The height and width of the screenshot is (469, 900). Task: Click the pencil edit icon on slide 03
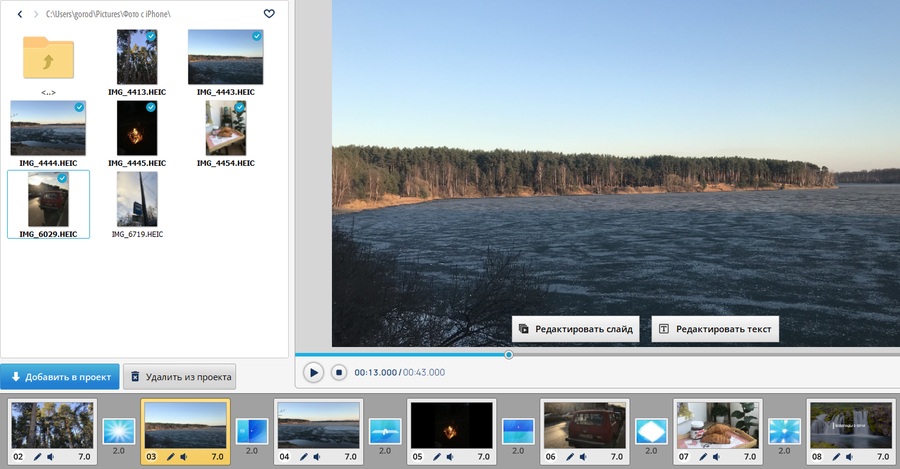(x=170, y=456)
